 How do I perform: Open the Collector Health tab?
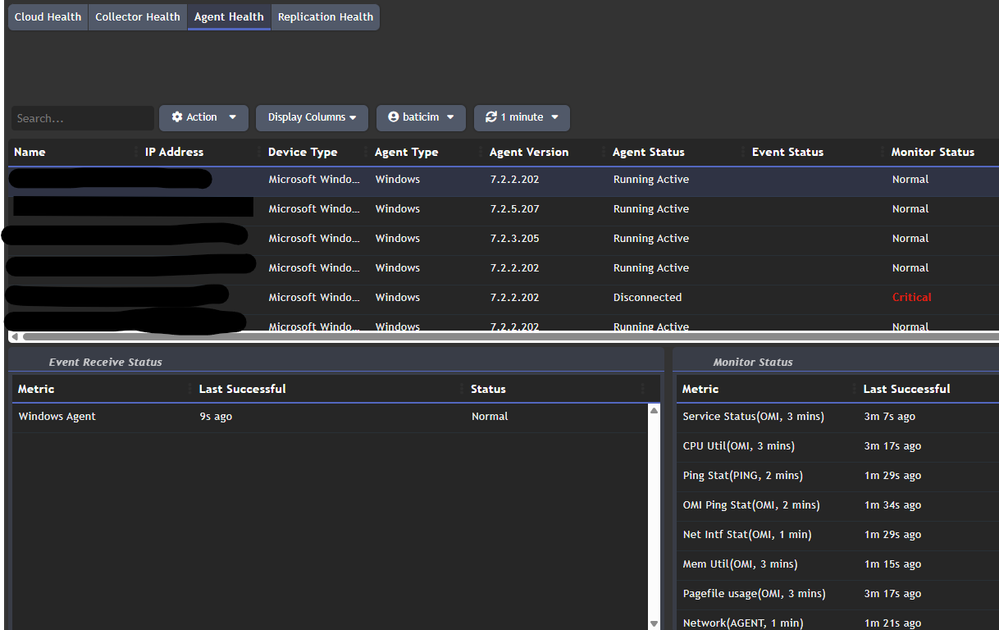coord(138,17)
